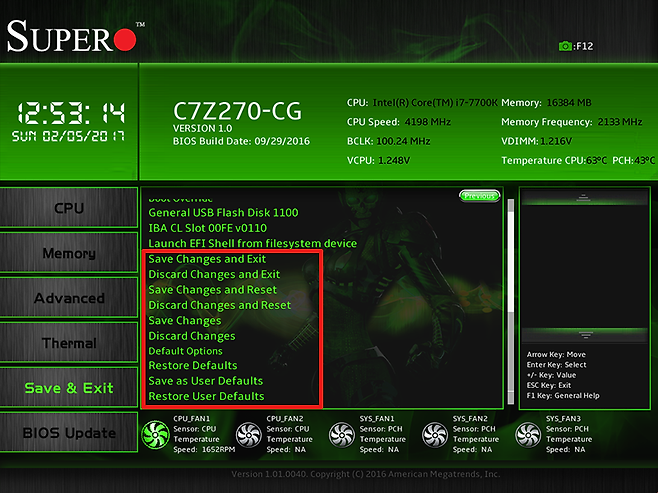
Task: Click the SUN 02/05/2017 date display
Action: coord(68,136)
